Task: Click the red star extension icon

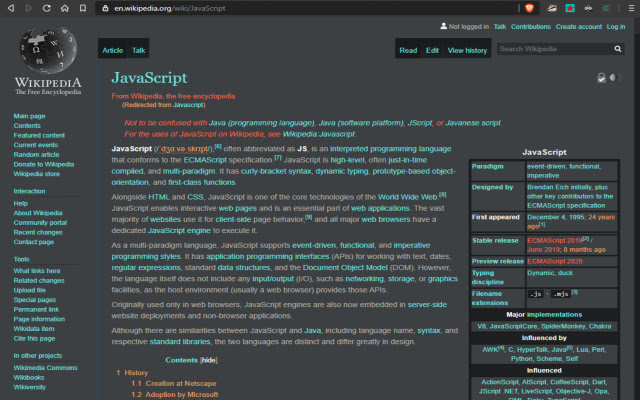Action: pos(570,8)
